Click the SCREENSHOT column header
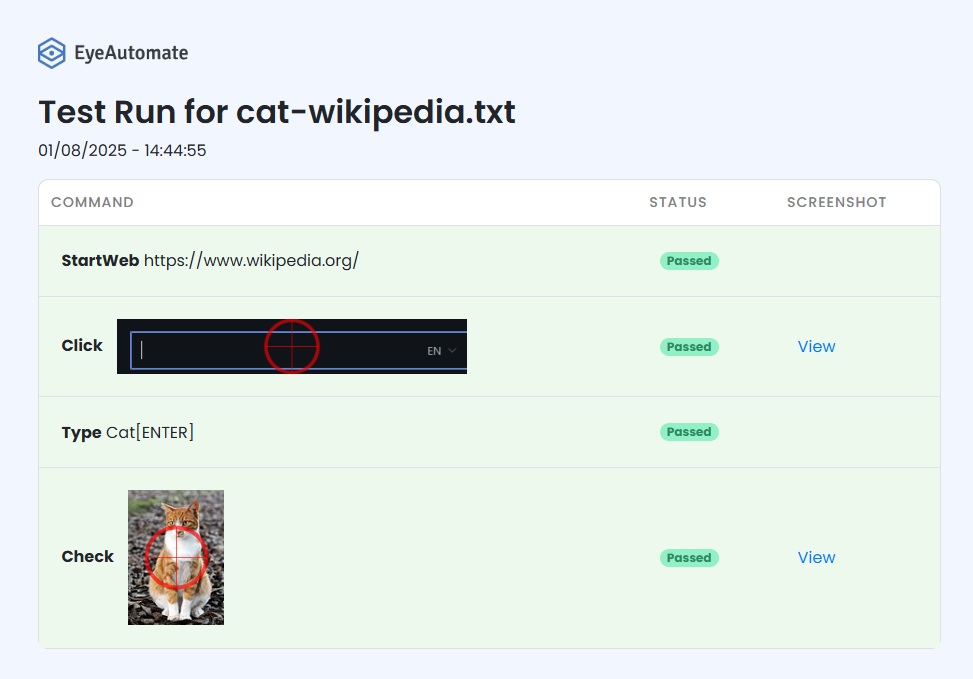 (x=836, y=202)
